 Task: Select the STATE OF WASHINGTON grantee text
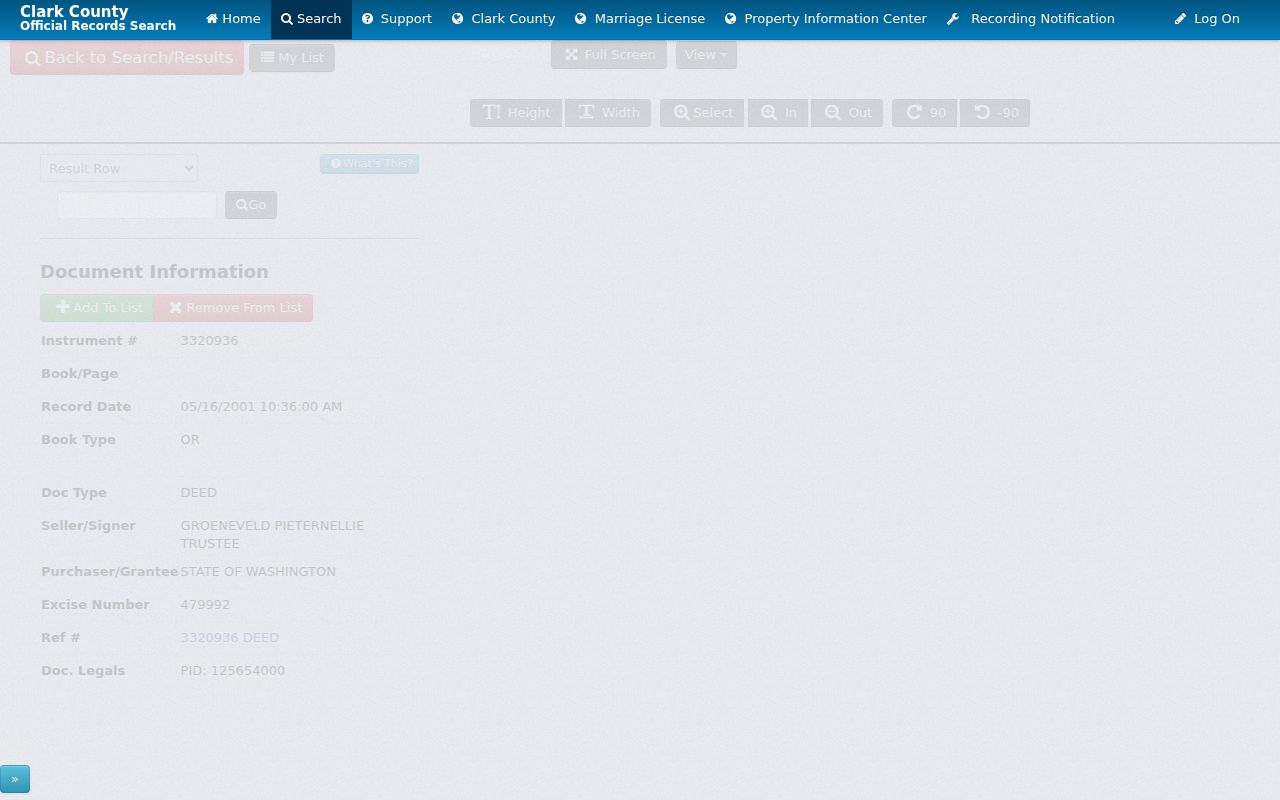click(258, 572)
